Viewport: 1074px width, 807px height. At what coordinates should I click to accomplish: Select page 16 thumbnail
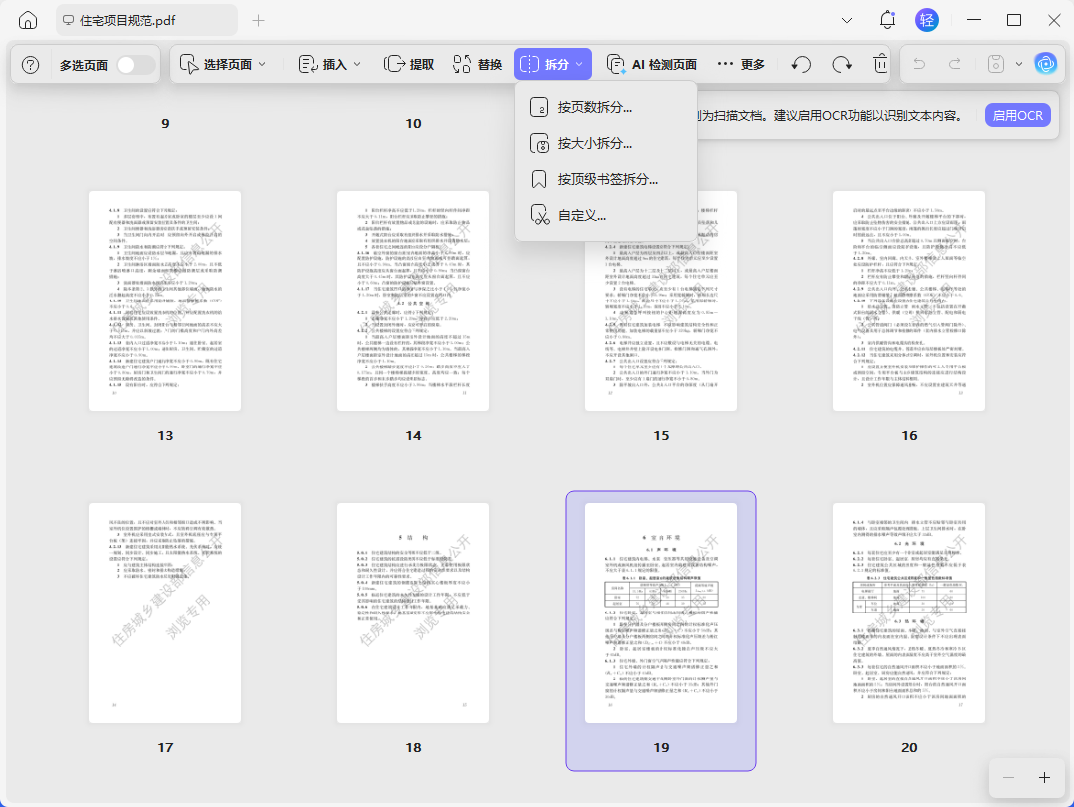(909, 301)
